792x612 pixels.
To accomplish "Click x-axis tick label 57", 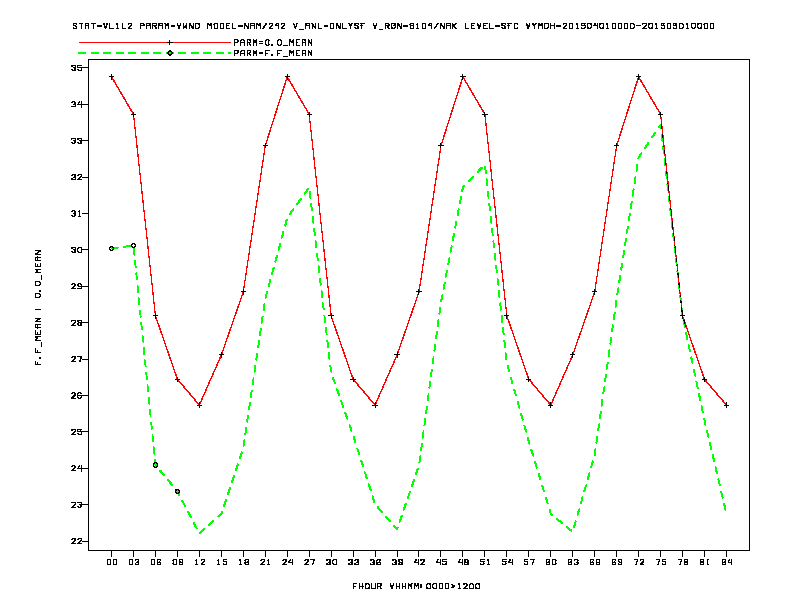I will 529,562.
